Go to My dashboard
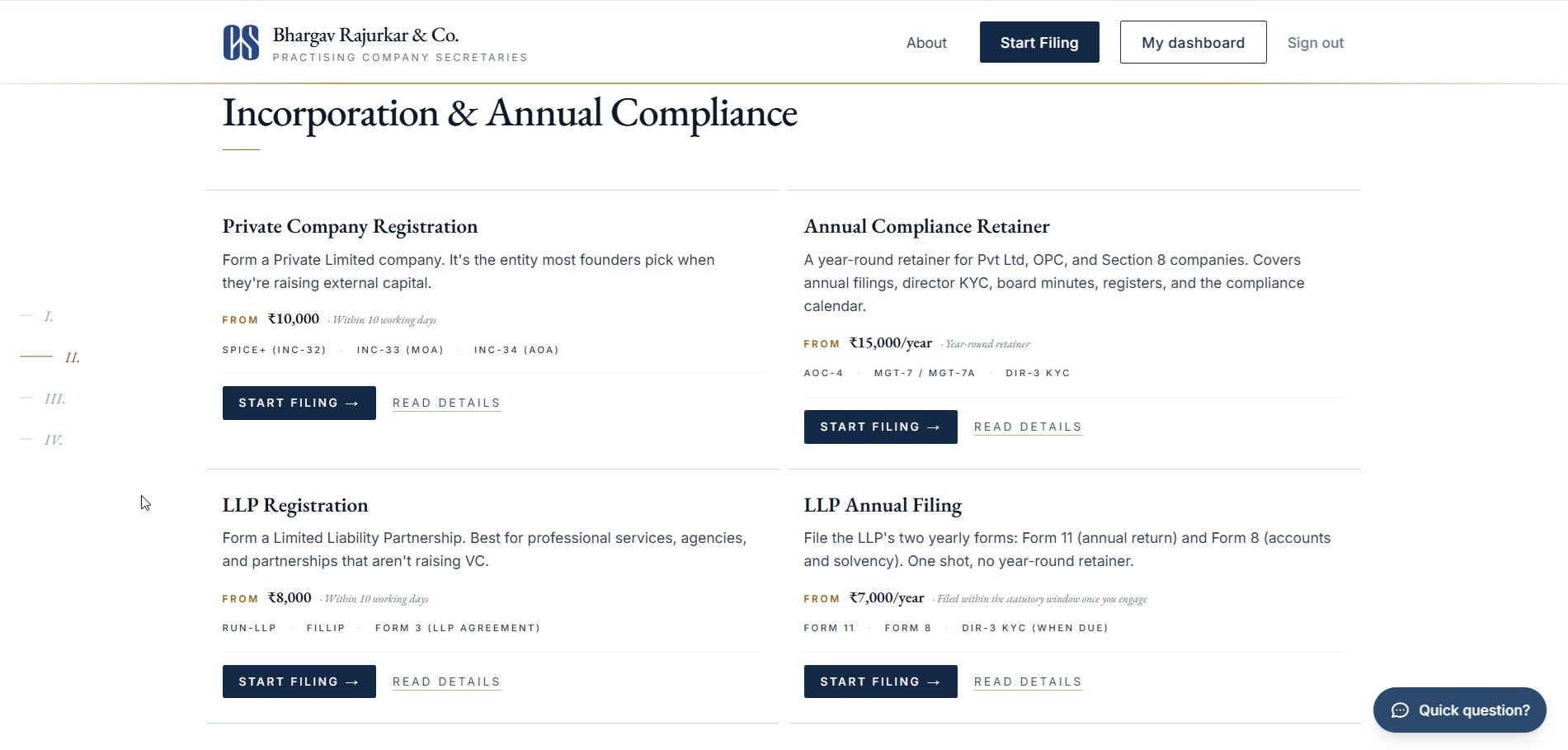Screen dimensions: 1568x750 [x=1193, y=42]
